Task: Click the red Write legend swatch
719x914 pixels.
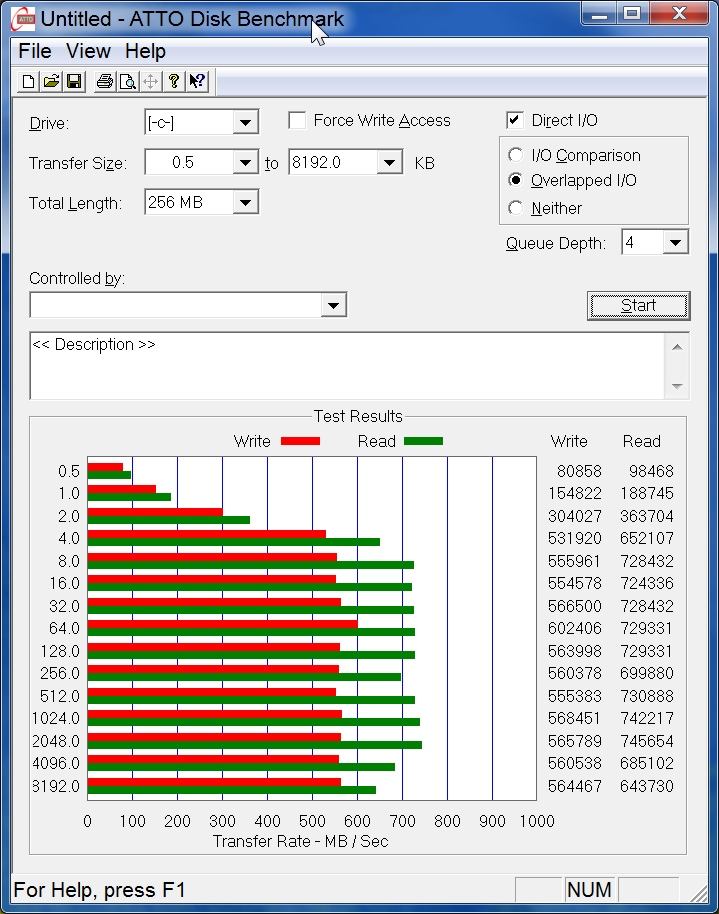Action: pyautogui.click(x=300, y=441)
